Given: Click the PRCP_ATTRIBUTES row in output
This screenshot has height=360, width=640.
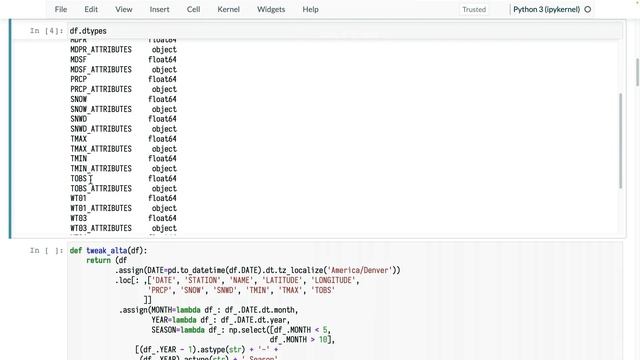Looking at the screenshot, I should coord(123,89).
